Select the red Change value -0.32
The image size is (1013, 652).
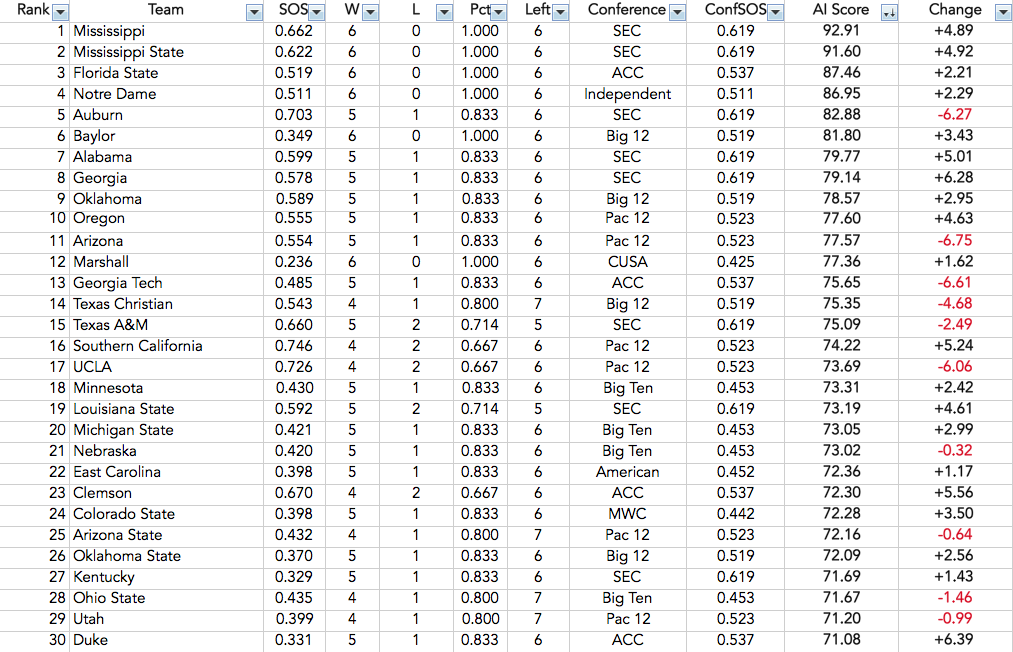[954, 450]
